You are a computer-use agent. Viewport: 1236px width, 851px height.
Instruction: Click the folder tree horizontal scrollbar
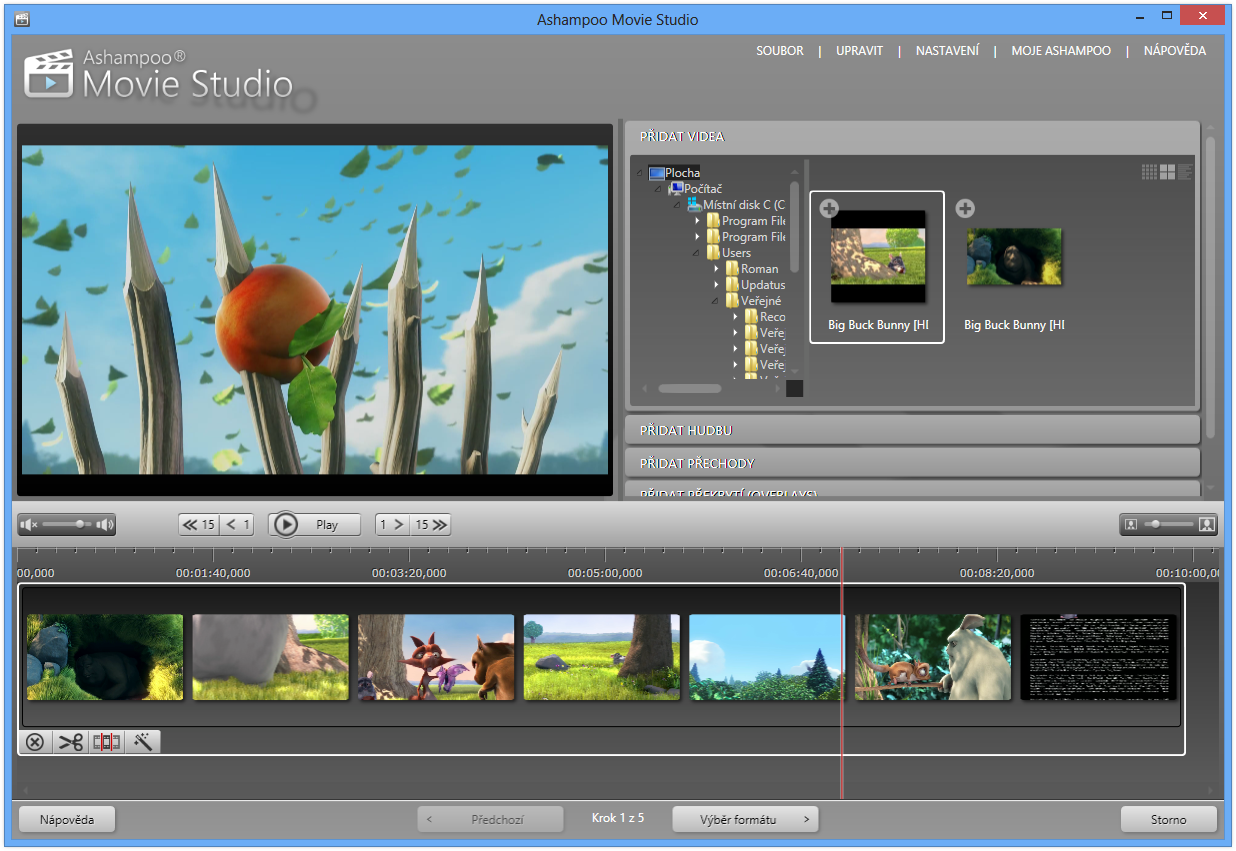click(x=689, y=388)
